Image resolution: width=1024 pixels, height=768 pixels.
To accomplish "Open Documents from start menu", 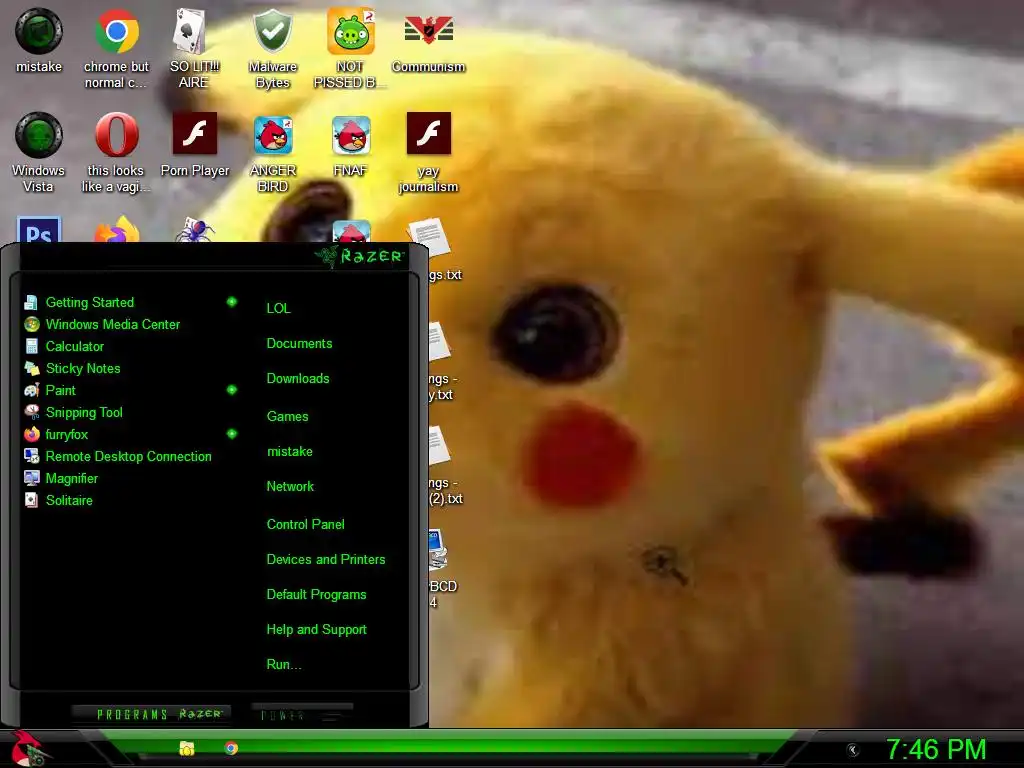I will [x=299, y=344].
